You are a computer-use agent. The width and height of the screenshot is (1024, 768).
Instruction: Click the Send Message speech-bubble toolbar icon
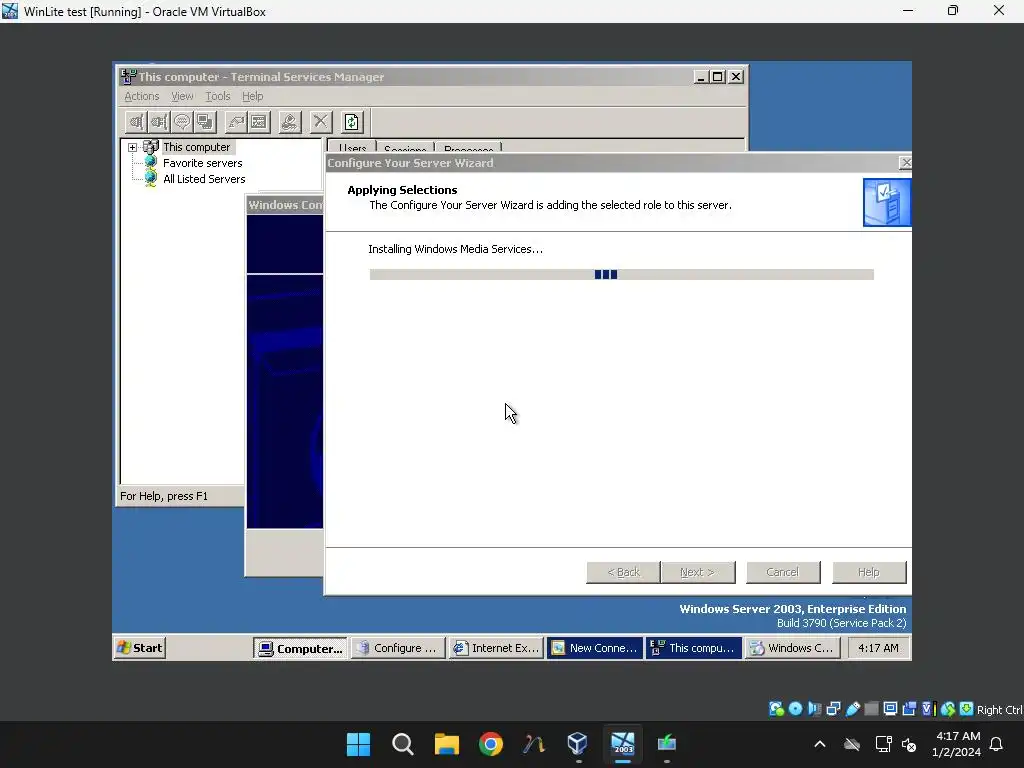click(x=182, y=122)
